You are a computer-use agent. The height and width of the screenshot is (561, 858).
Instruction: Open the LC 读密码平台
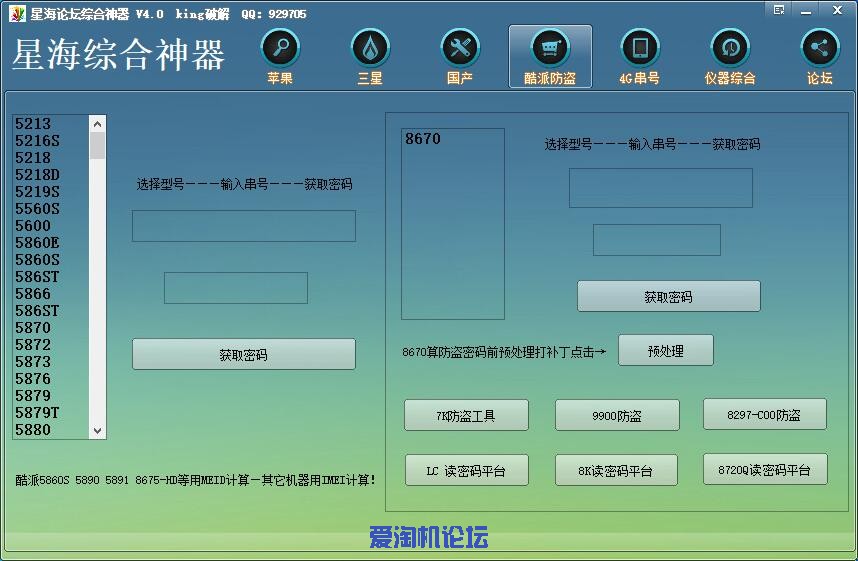coord(467,470)
